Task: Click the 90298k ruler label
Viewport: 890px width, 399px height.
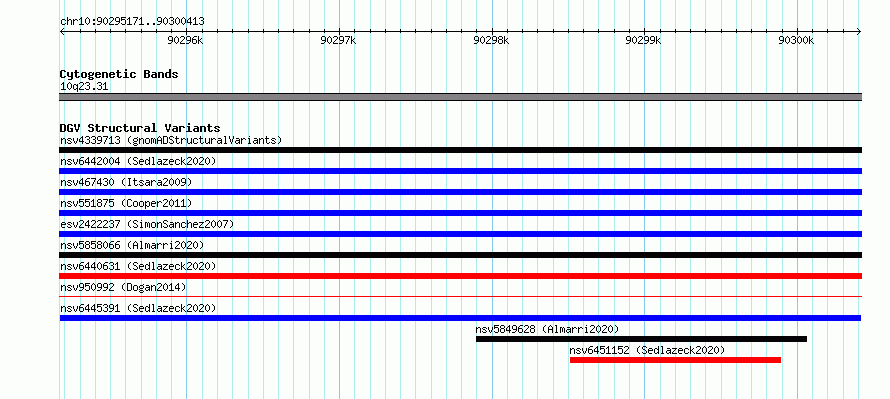Action: click(491, 40)
